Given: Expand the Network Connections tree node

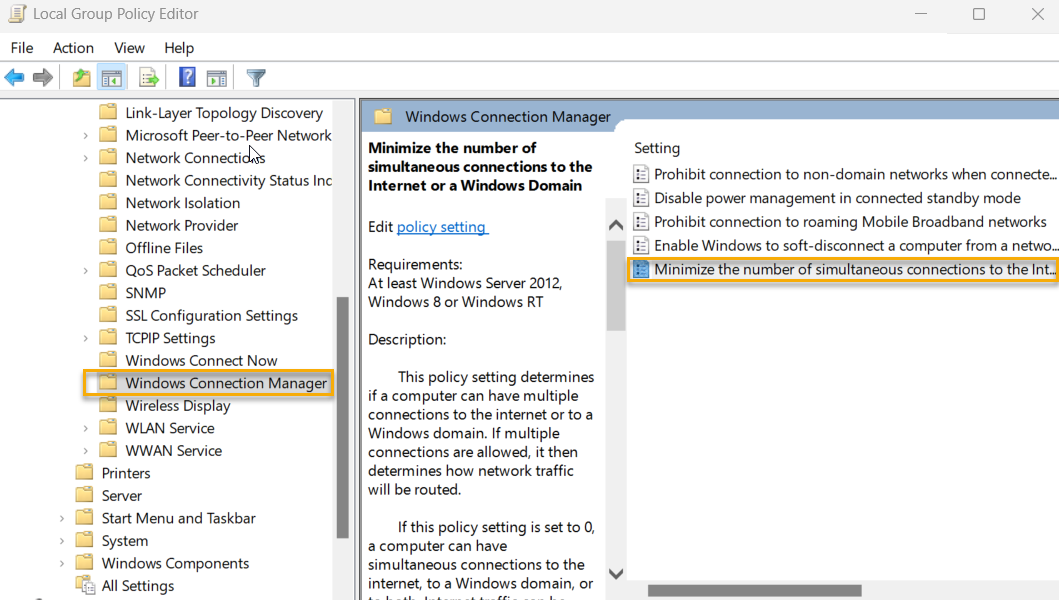Looking at the screenshot, I should tap(86, 157).
